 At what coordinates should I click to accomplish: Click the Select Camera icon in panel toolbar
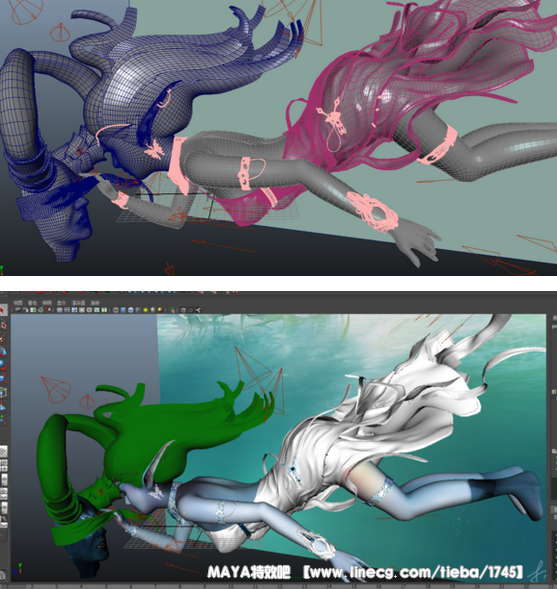[x=18, y=310]
